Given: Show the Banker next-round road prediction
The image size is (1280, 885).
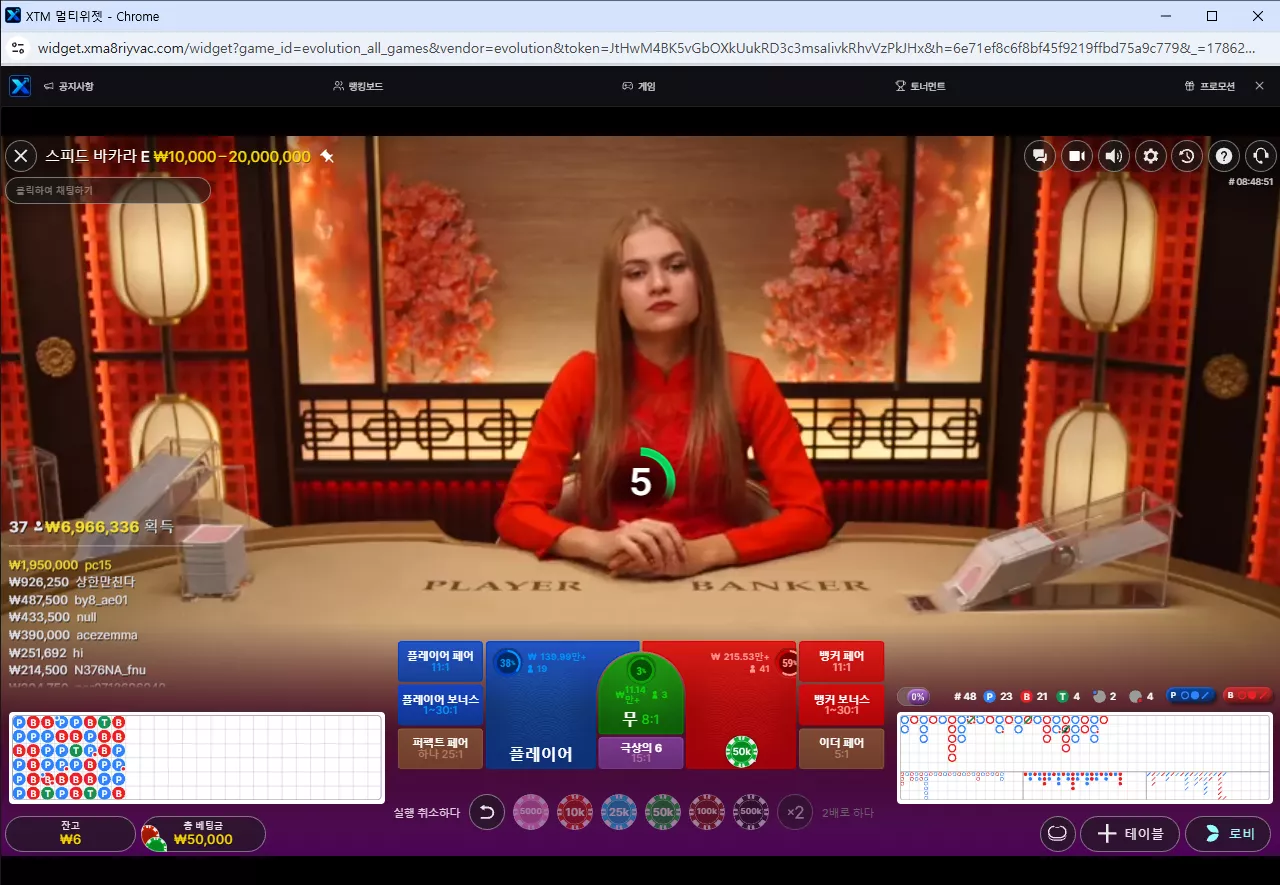Looking at the screenshot, I should 1248,696.
